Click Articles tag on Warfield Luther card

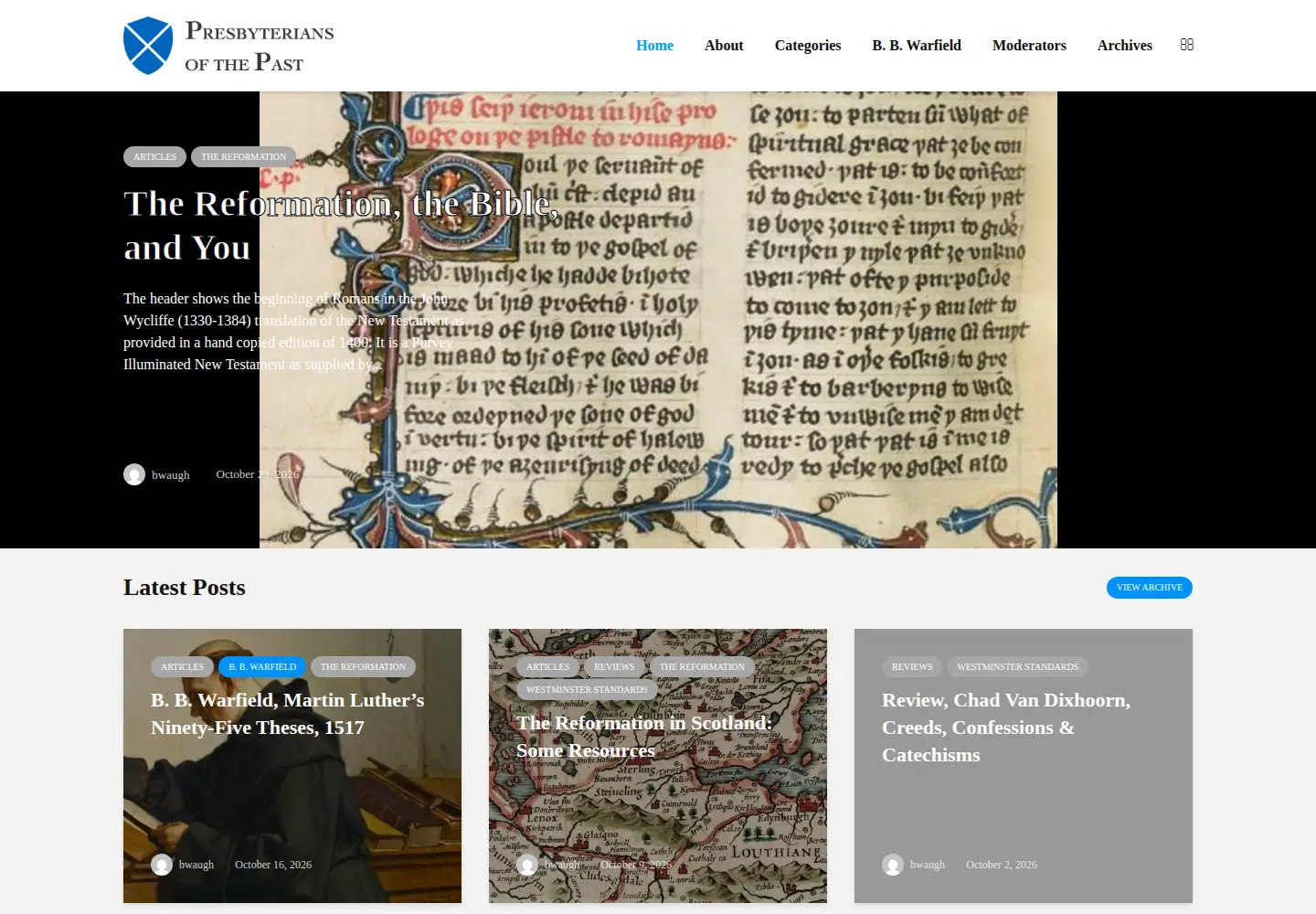point(182,667)
